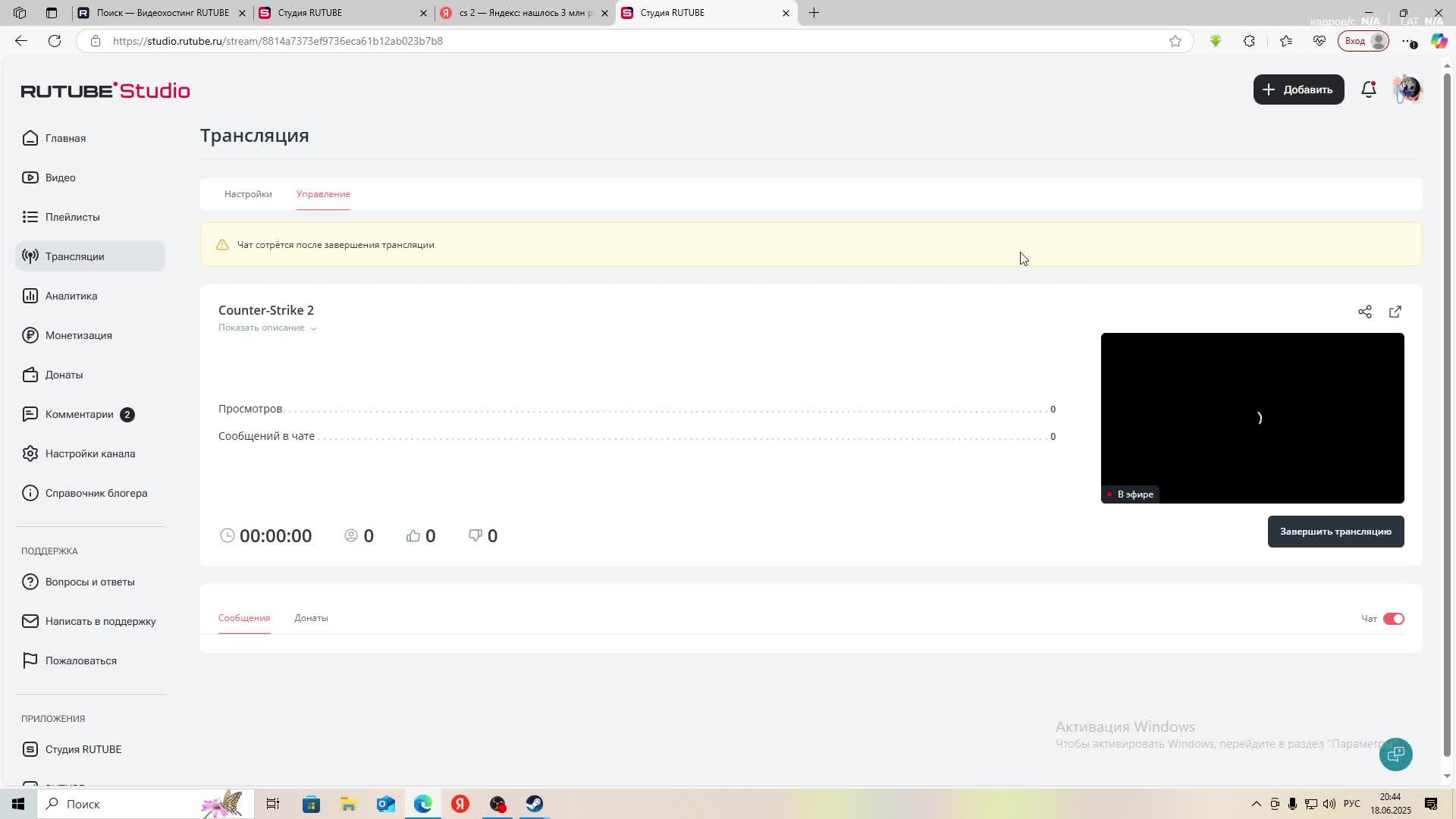Click the browser back arrow
This screenshot has height=819, width=1456.
point(21,41)
